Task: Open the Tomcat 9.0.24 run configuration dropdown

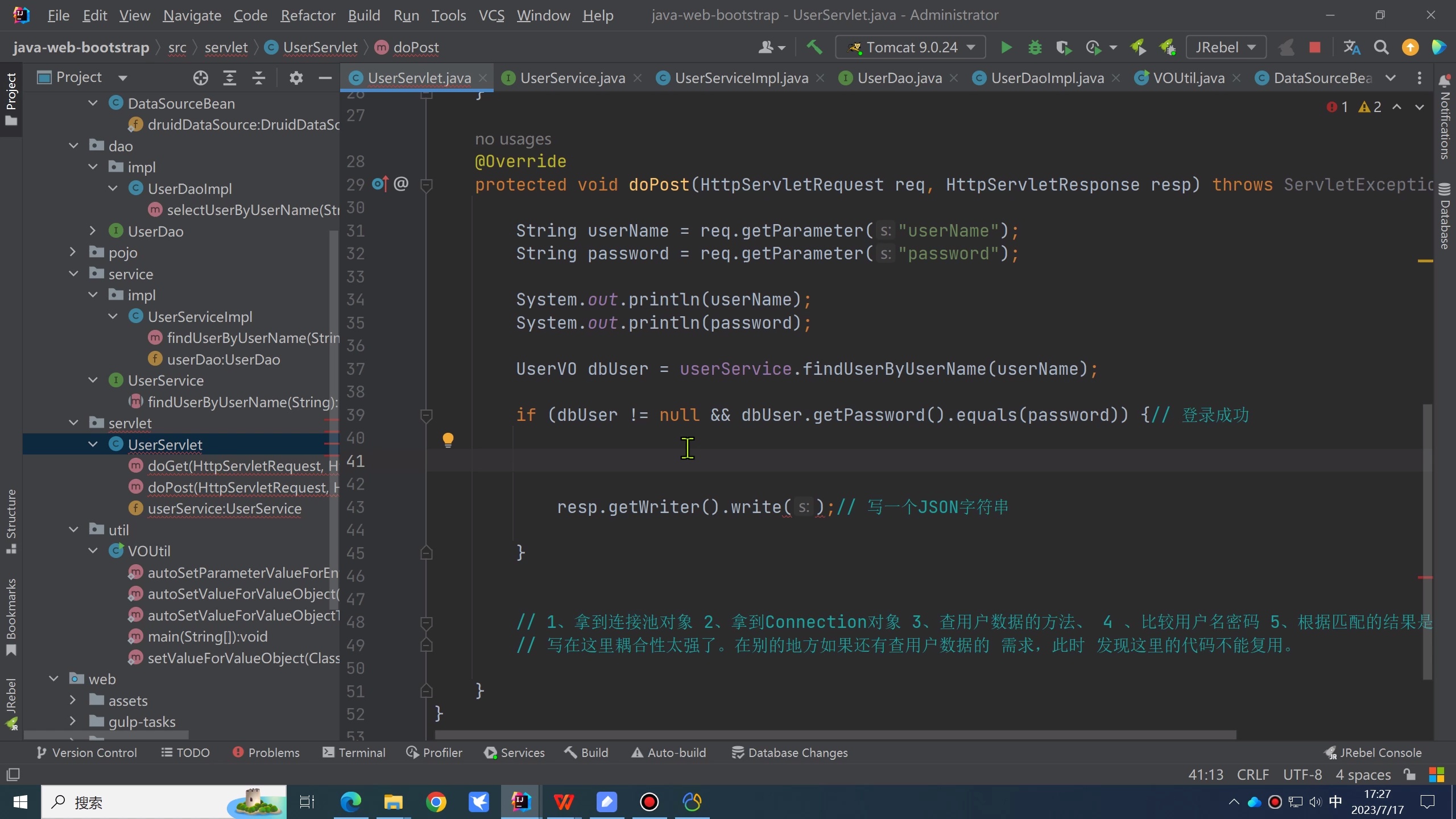Action: [x=910, y=47]
